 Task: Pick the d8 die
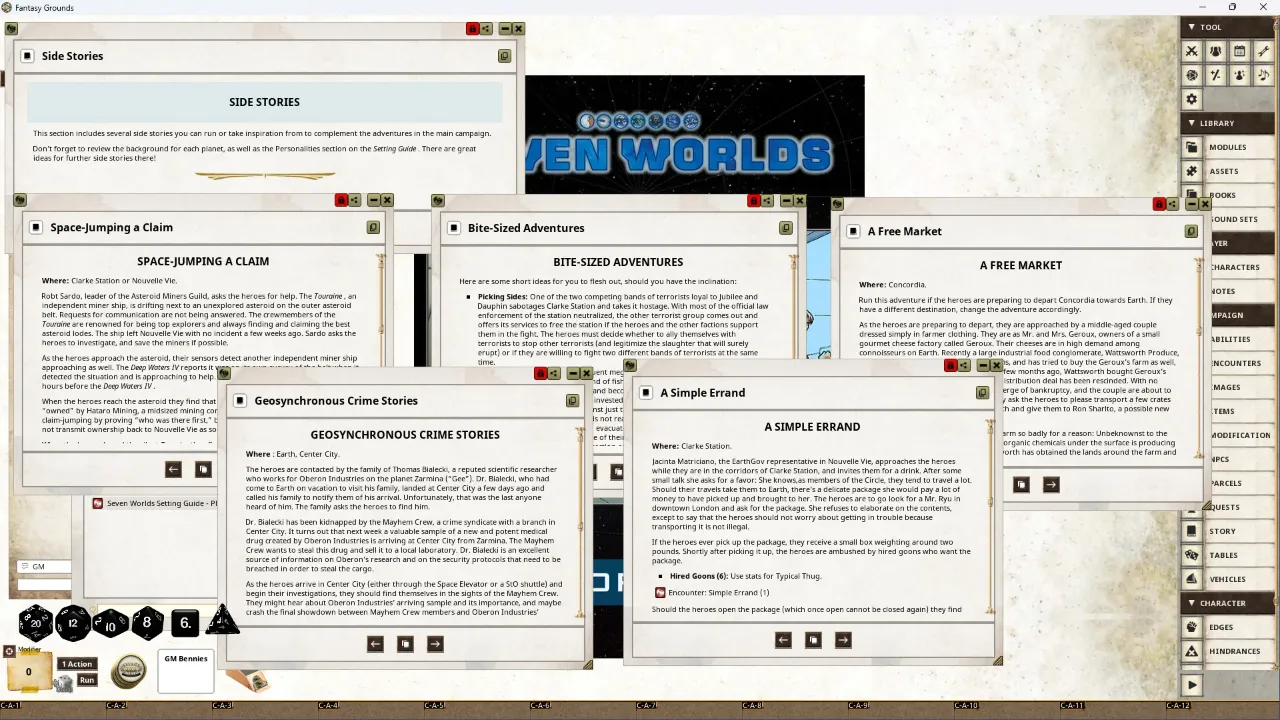(x=147, y=623)
